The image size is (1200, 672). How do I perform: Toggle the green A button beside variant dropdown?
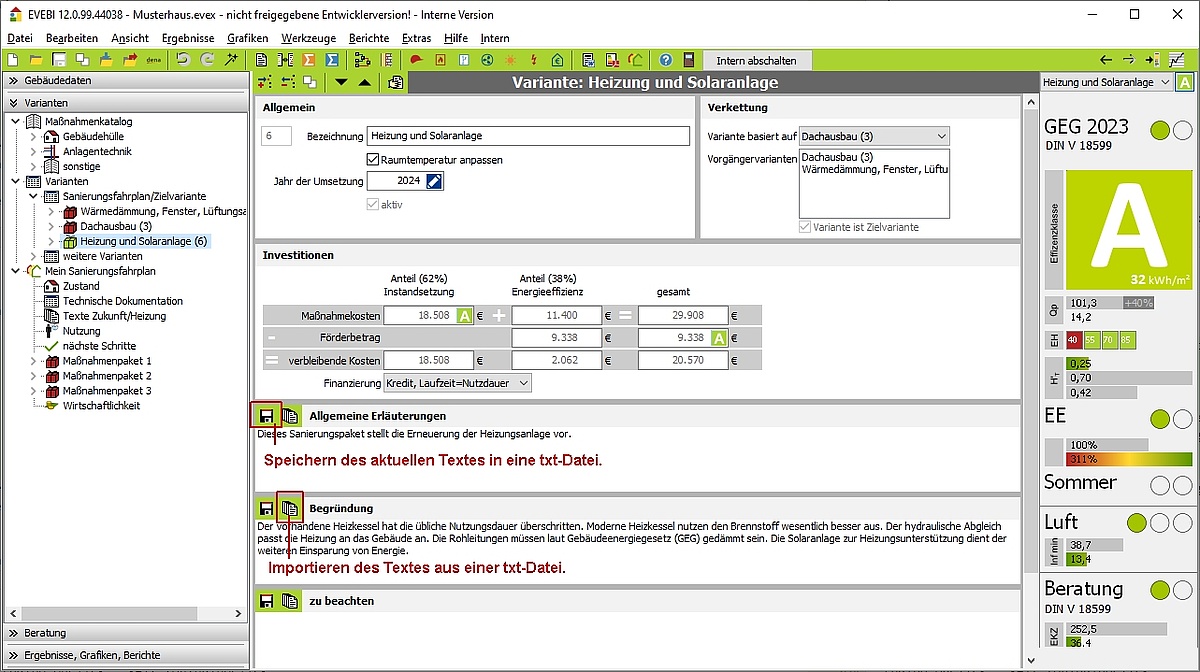pyautogui.click(x=1184, y=83)
